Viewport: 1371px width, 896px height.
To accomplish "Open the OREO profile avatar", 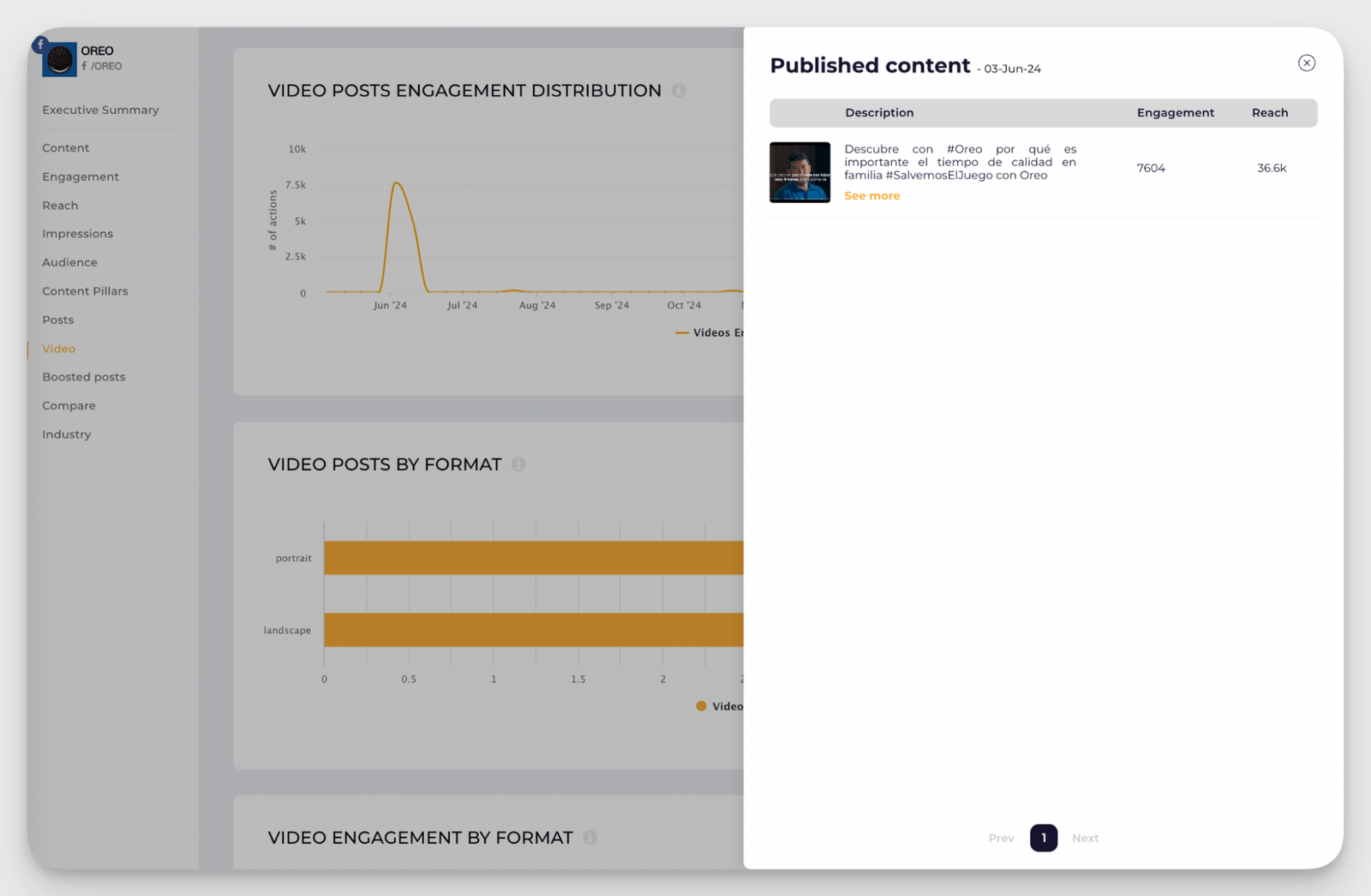I will click(60, 60).
